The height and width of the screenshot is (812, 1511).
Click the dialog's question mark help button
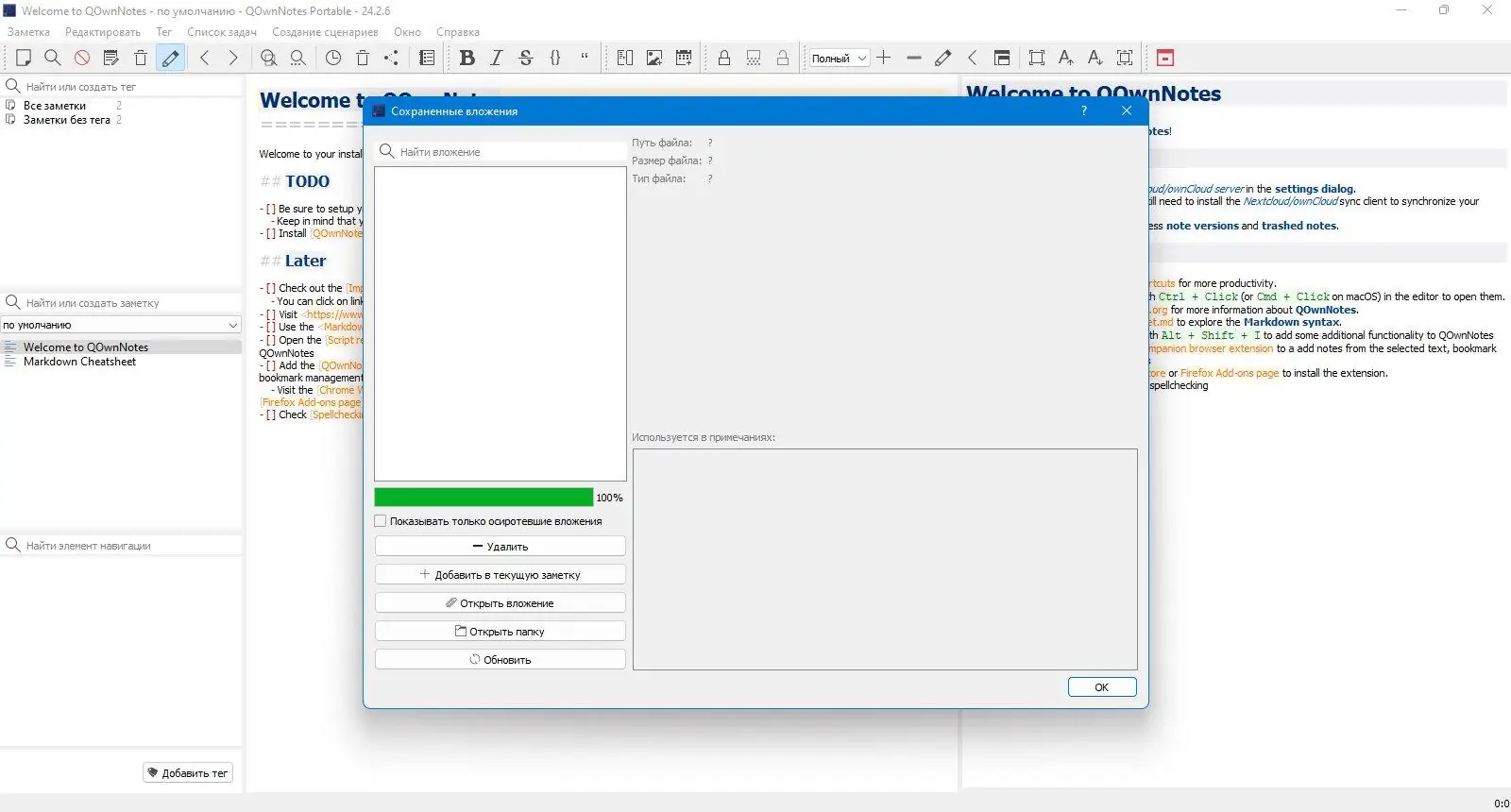[1084, 110]
